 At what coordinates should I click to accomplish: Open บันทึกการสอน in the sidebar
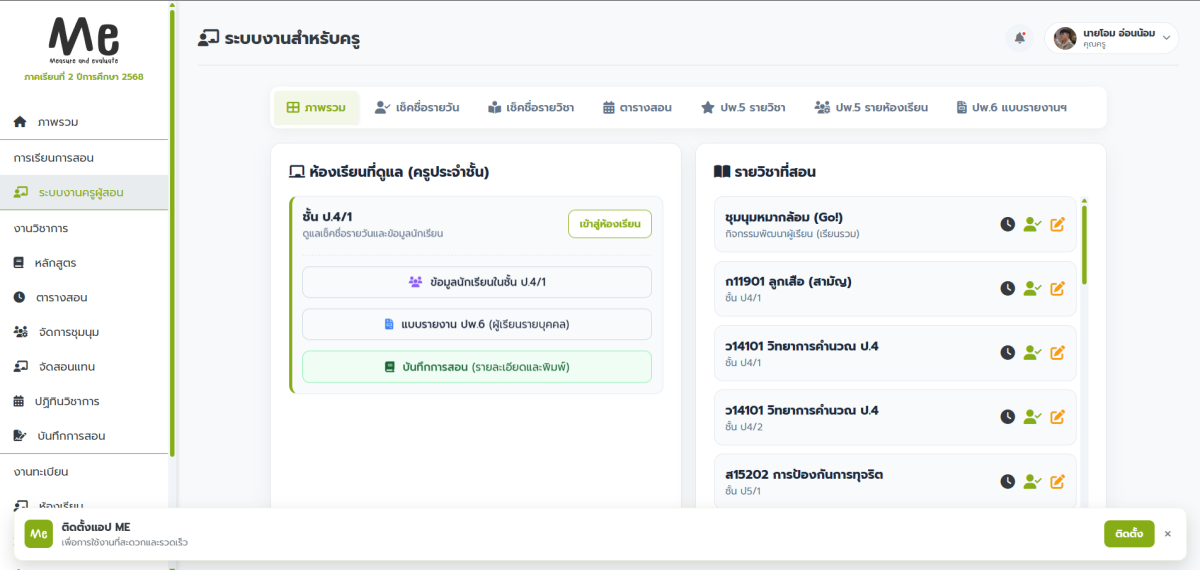click(x=85, y=436)
